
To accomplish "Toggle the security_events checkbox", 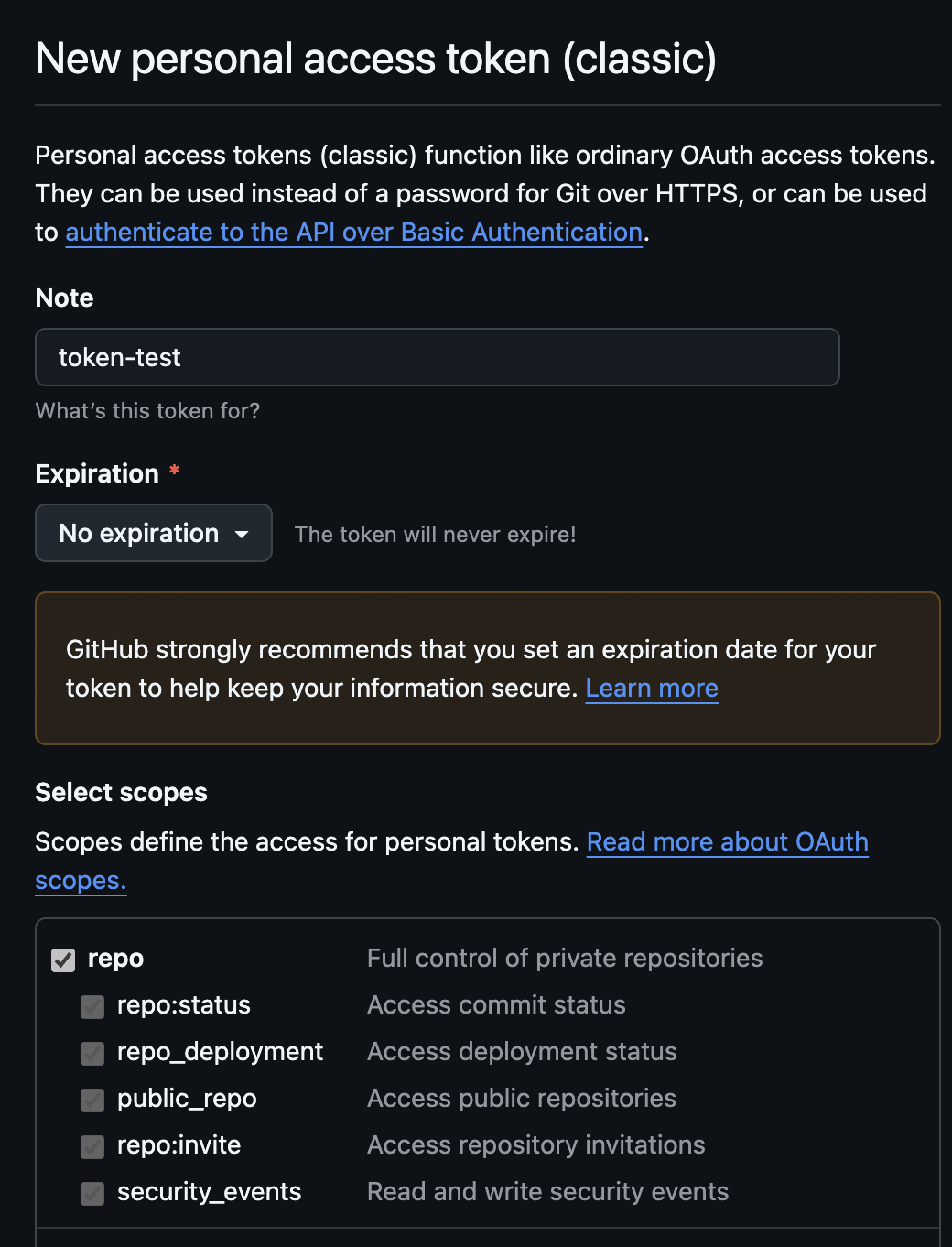I will pos(92,1193).
